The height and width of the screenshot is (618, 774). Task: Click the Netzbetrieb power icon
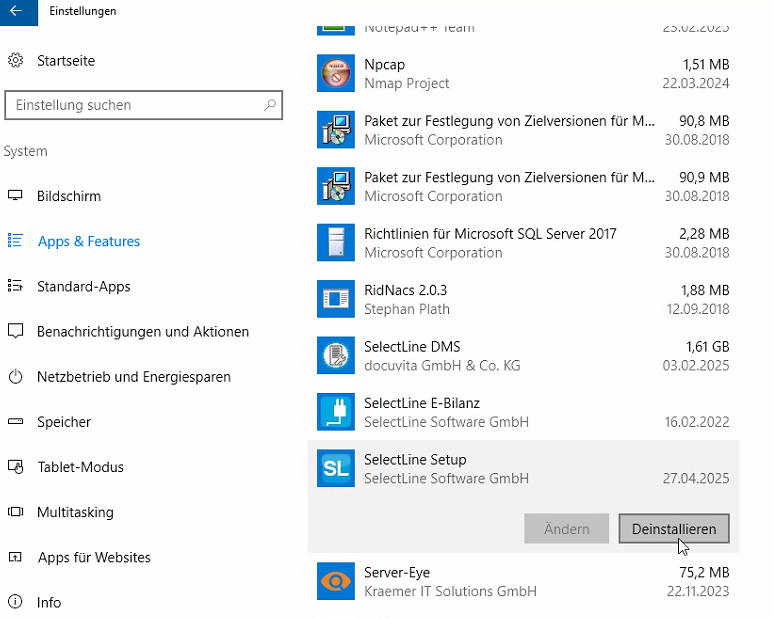click(15, 377)
